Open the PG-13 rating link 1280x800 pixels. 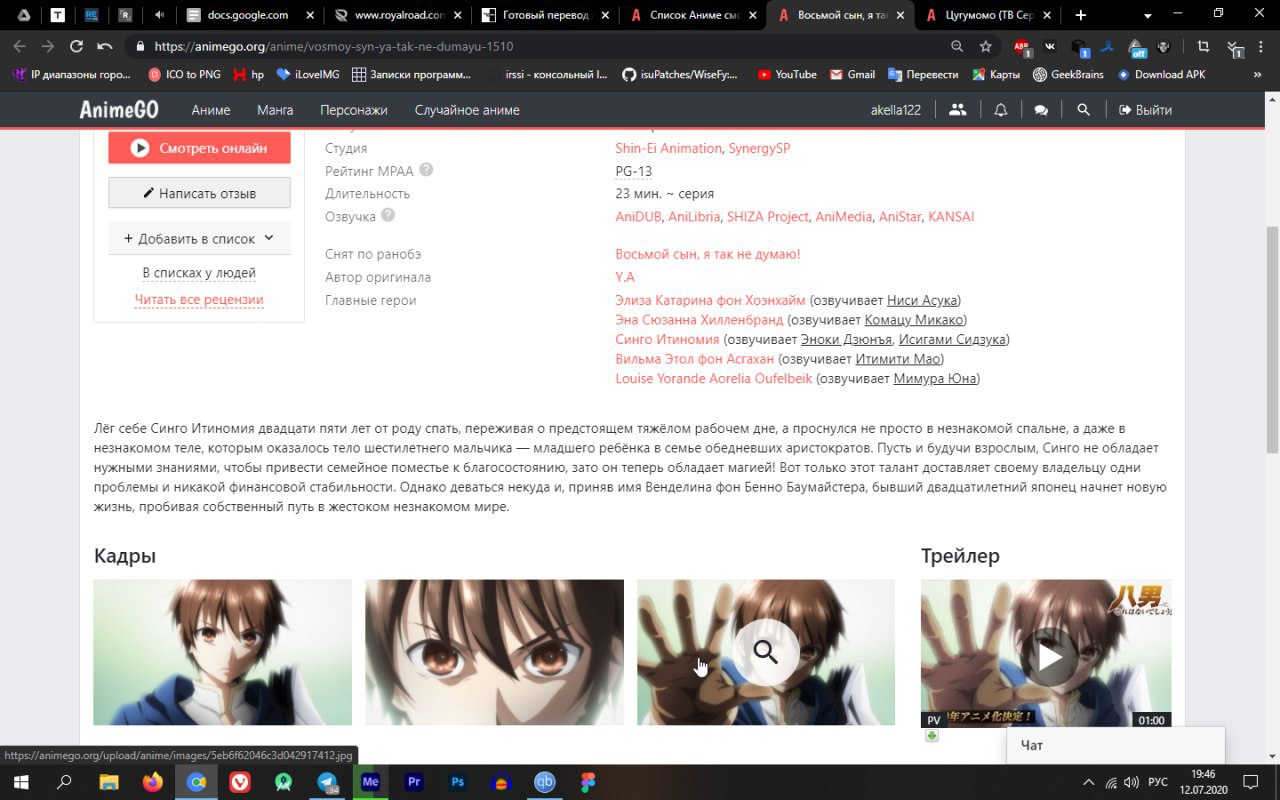pyautogui.click(x=633, y=171)
